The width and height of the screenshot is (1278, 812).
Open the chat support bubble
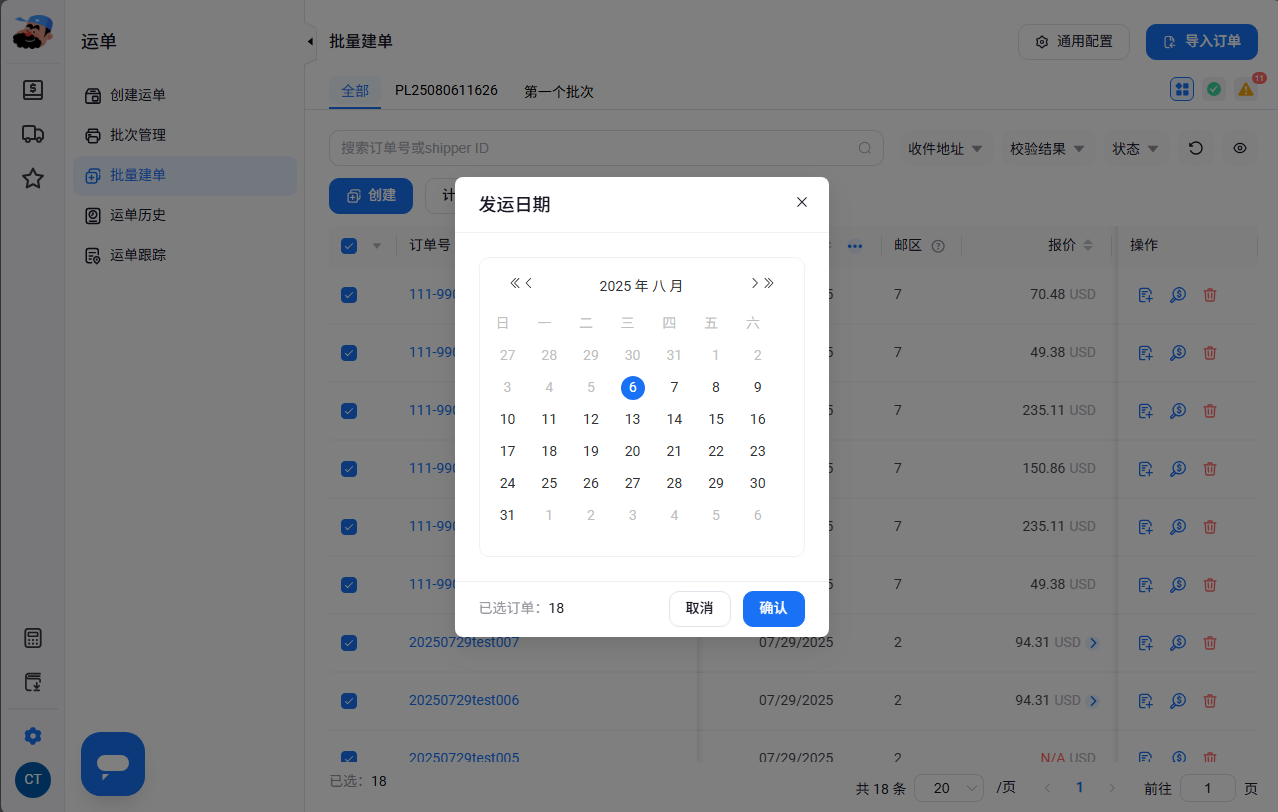113,764
